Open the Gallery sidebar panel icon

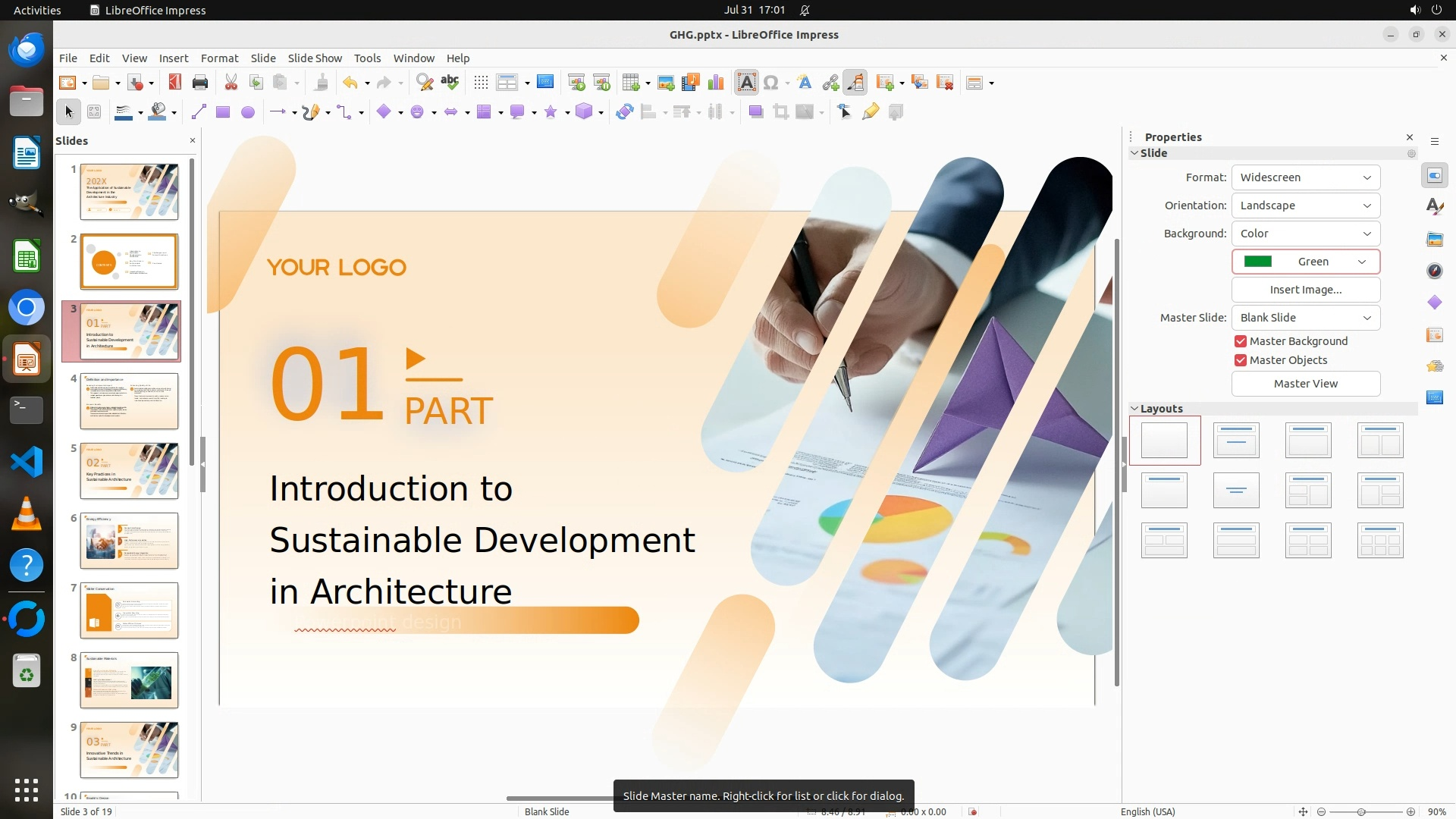click(1435, 239)
